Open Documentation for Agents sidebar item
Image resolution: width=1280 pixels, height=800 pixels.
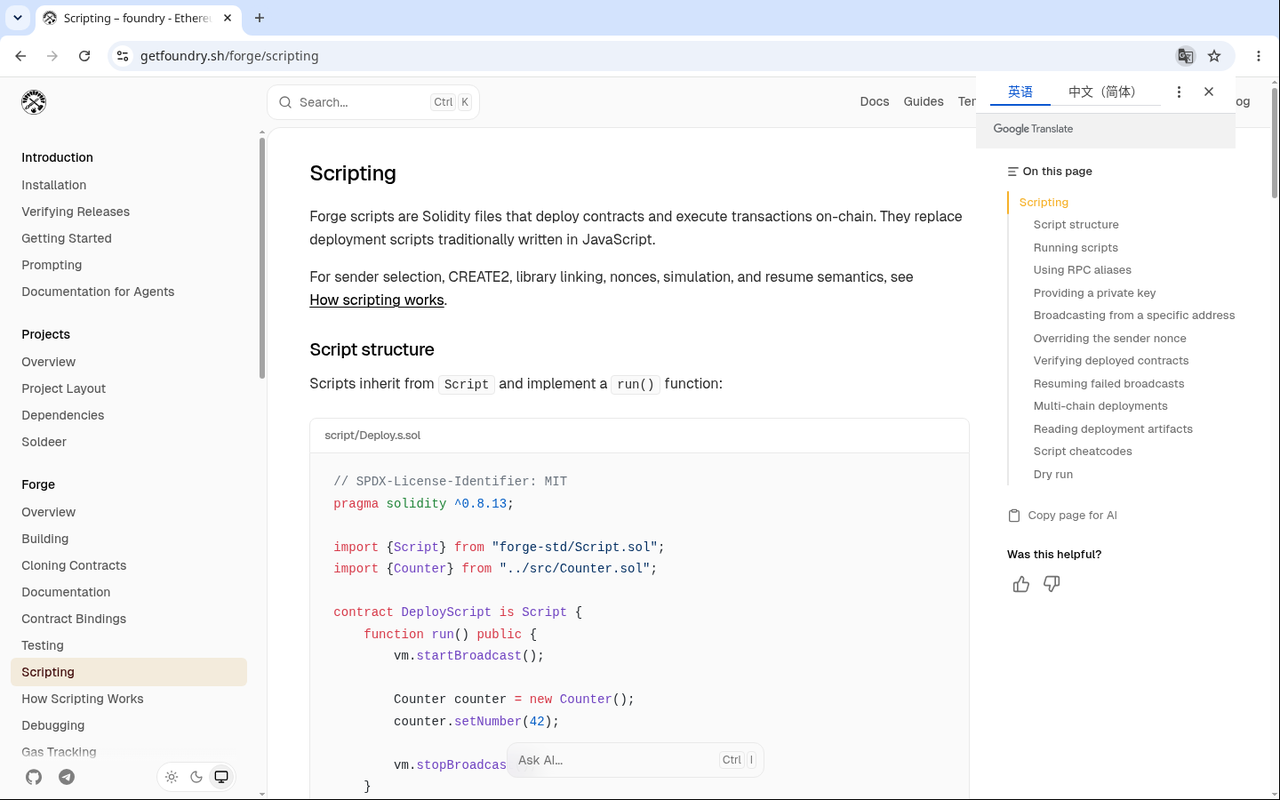98,292
